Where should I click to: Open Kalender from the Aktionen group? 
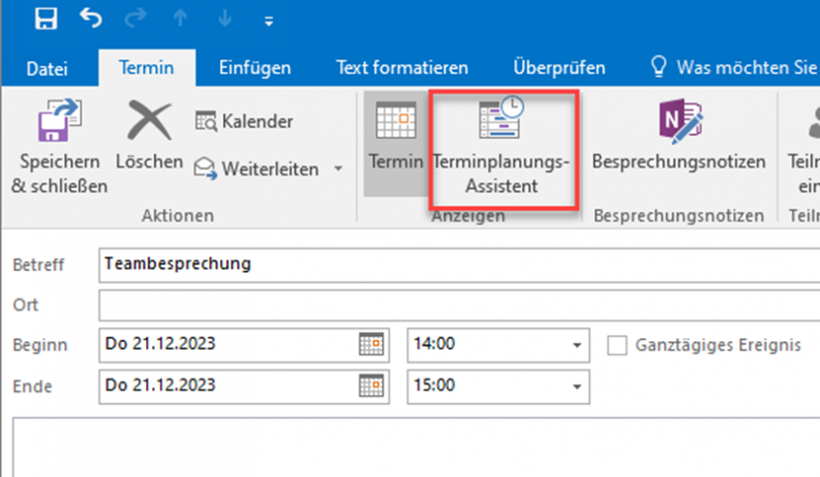click(245, 122)
